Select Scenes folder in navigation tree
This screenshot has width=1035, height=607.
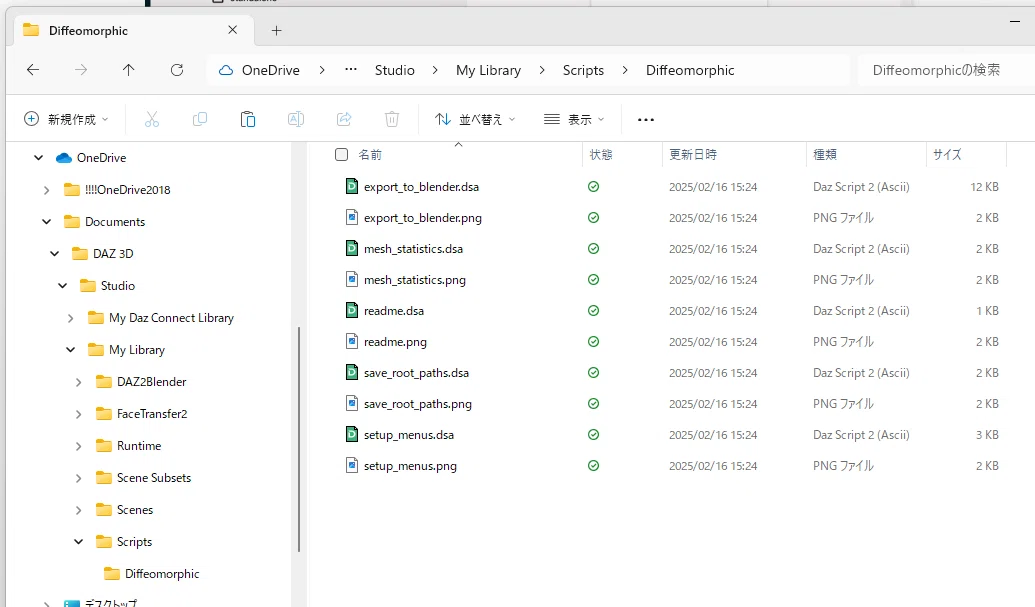pyautogui.click(x=135, y=510)
